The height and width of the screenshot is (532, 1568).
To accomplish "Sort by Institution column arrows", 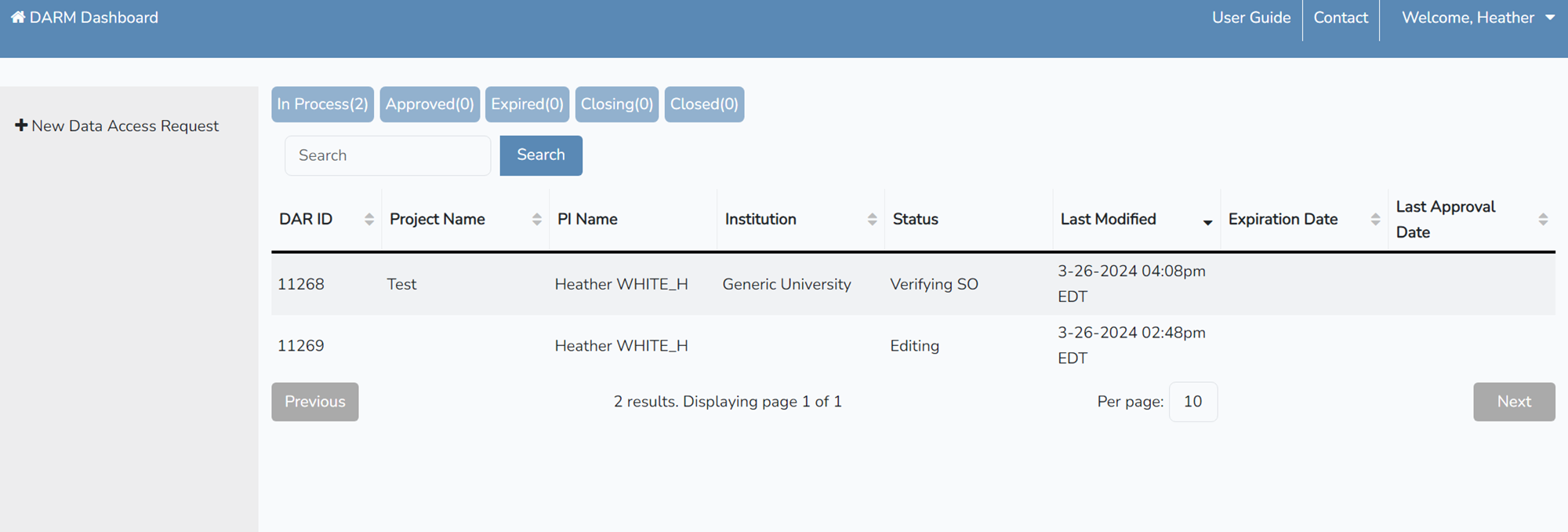I will (872, 220).
